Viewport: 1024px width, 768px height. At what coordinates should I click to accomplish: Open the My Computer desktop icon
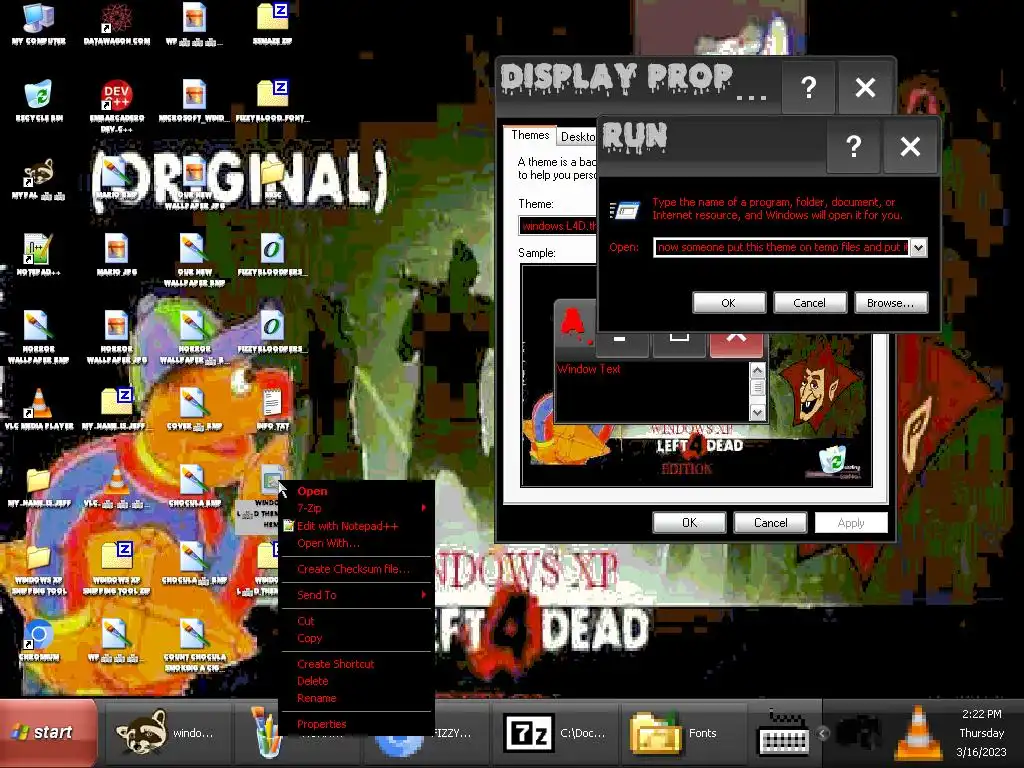(39, 25)
